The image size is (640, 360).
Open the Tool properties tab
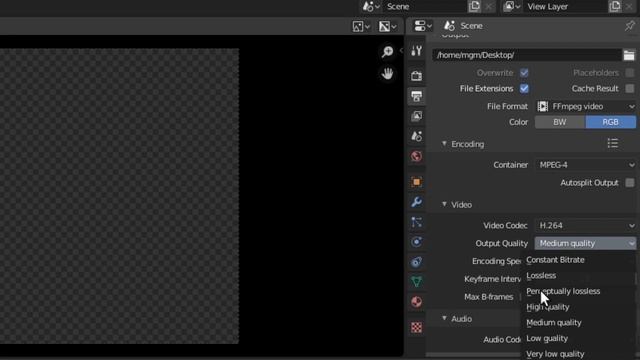click(x=416, y=51)
